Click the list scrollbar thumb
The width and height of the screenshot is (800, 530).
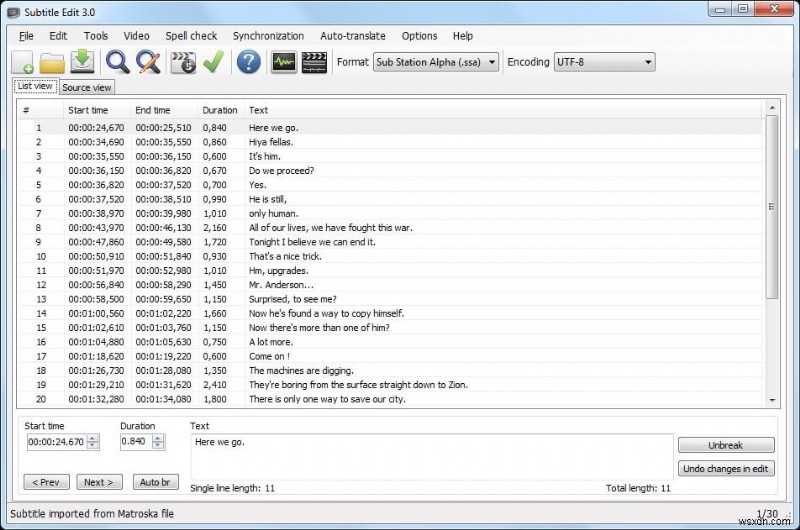(x=771, y=207)
